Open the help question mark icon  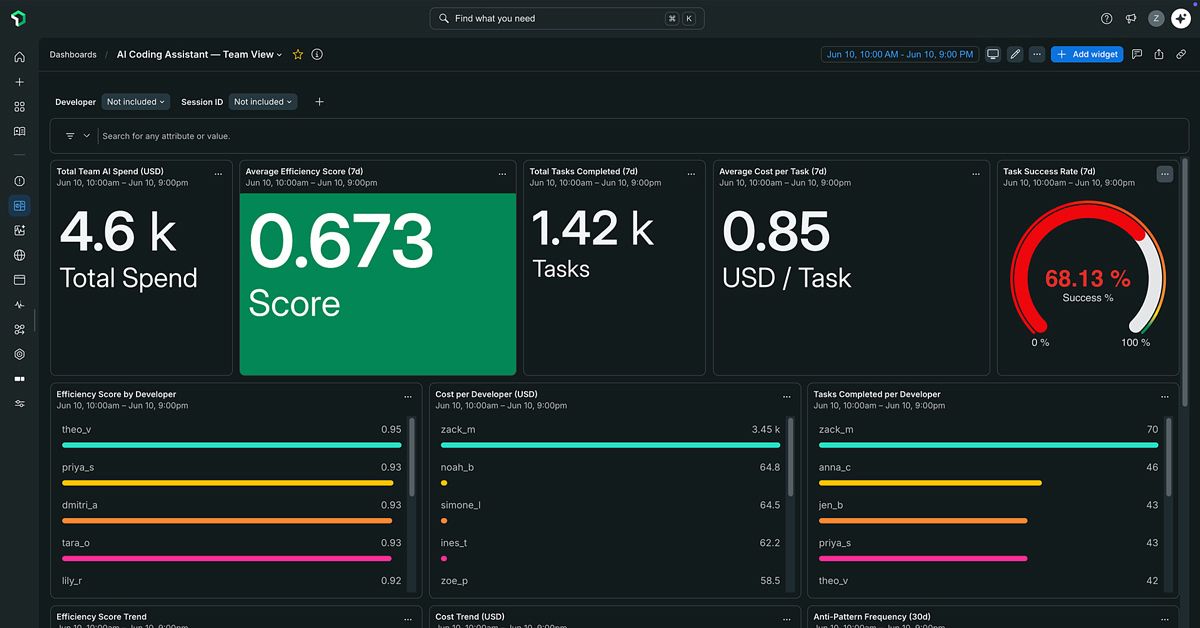pyautogui.click(x=1106, y=18)
